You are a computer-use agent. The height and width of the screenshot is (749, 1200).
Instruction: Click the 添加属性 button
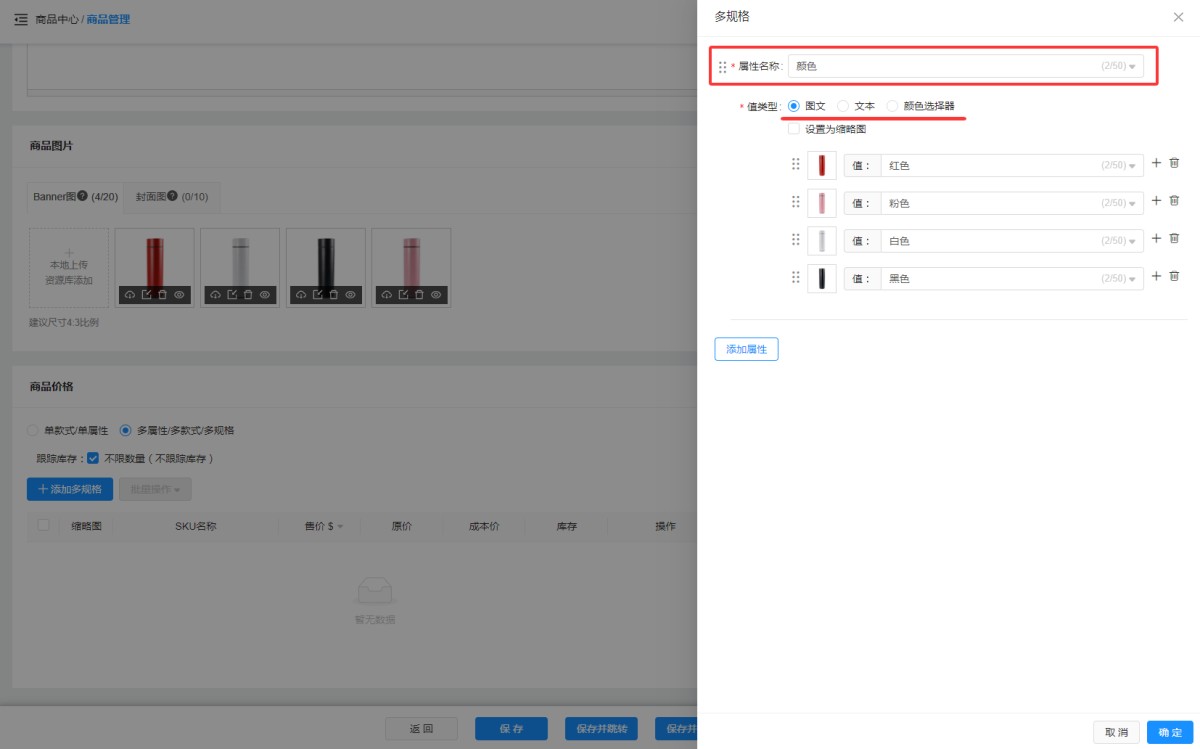point(746,349)
